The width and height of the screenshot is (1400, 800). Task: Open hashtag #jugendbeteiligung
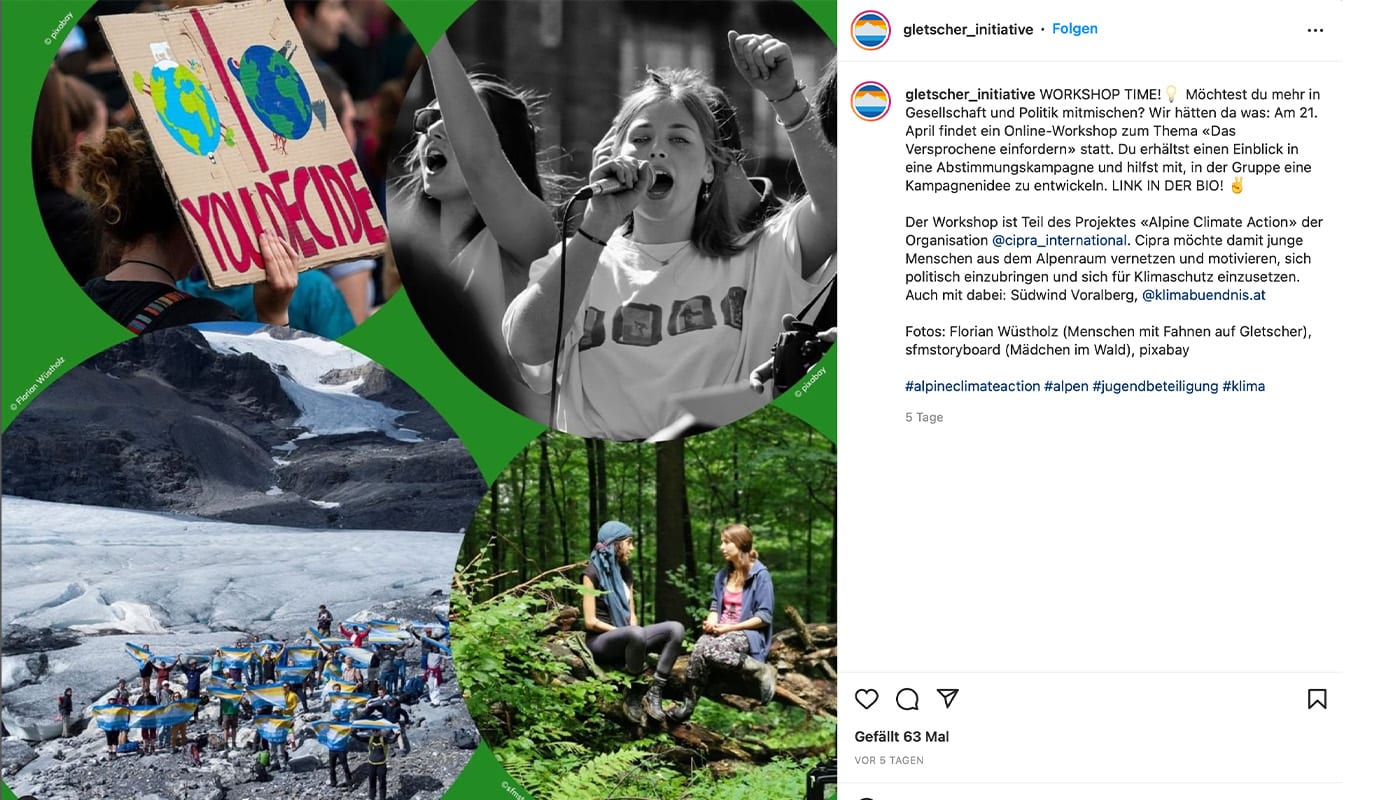tap(1155, 386)
